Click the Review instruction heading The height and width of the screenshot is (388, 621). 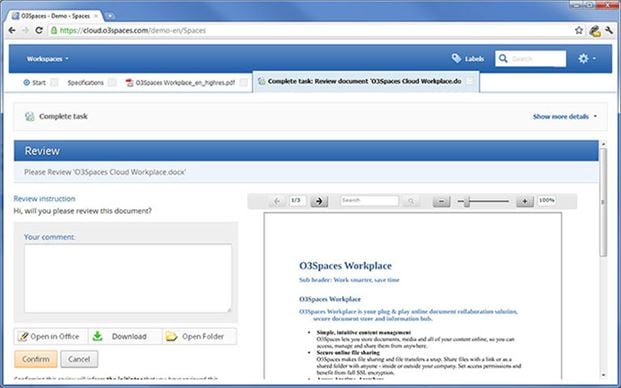point(44,199)
